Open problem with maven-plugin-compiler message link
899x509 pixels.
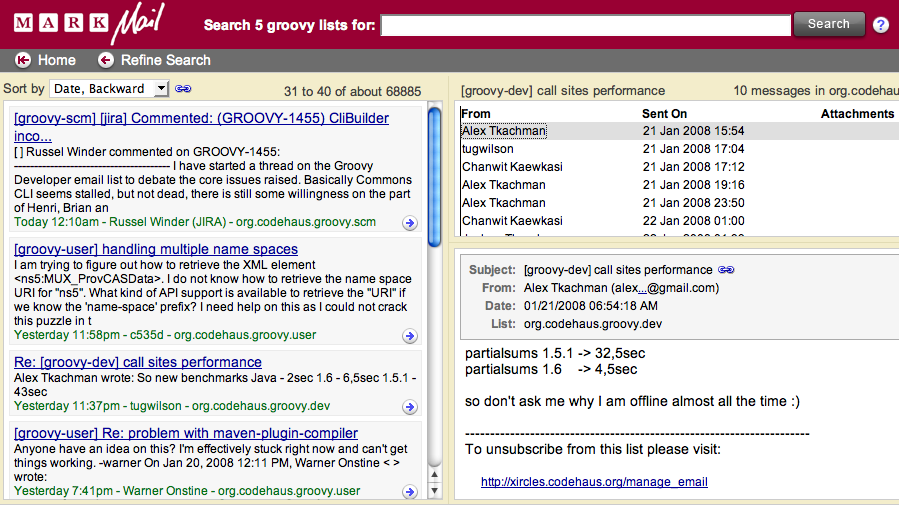[186, 433]
